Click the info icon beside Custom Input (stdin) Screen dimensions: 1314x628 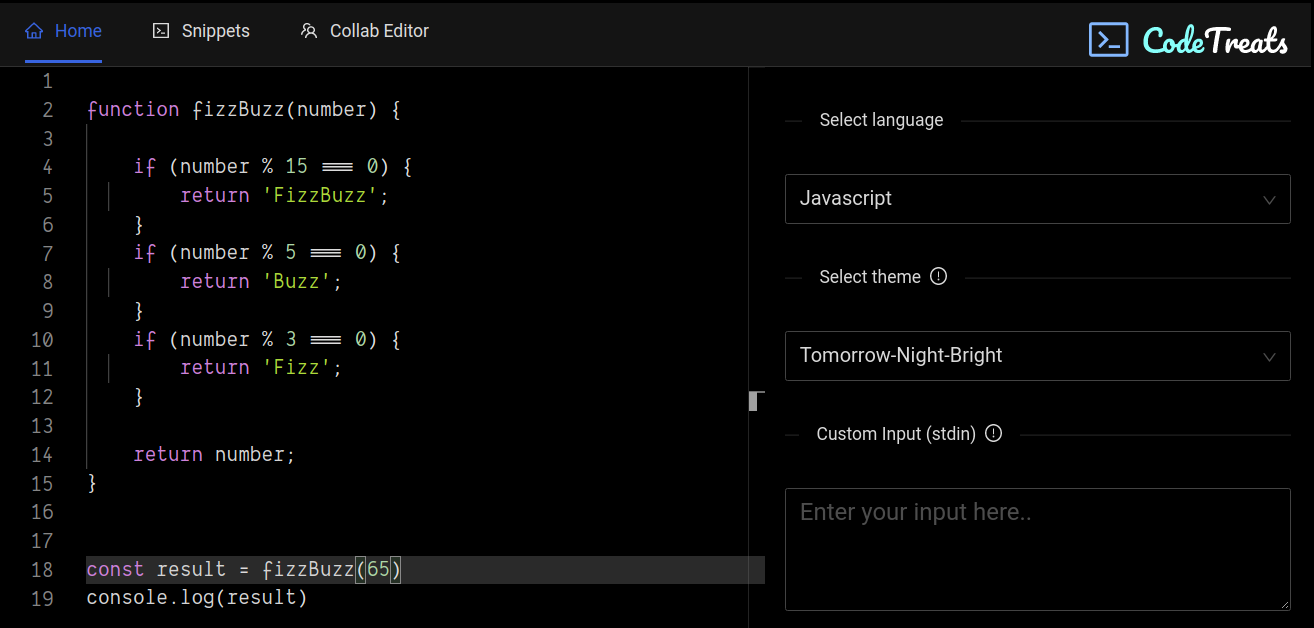point(993,433)
